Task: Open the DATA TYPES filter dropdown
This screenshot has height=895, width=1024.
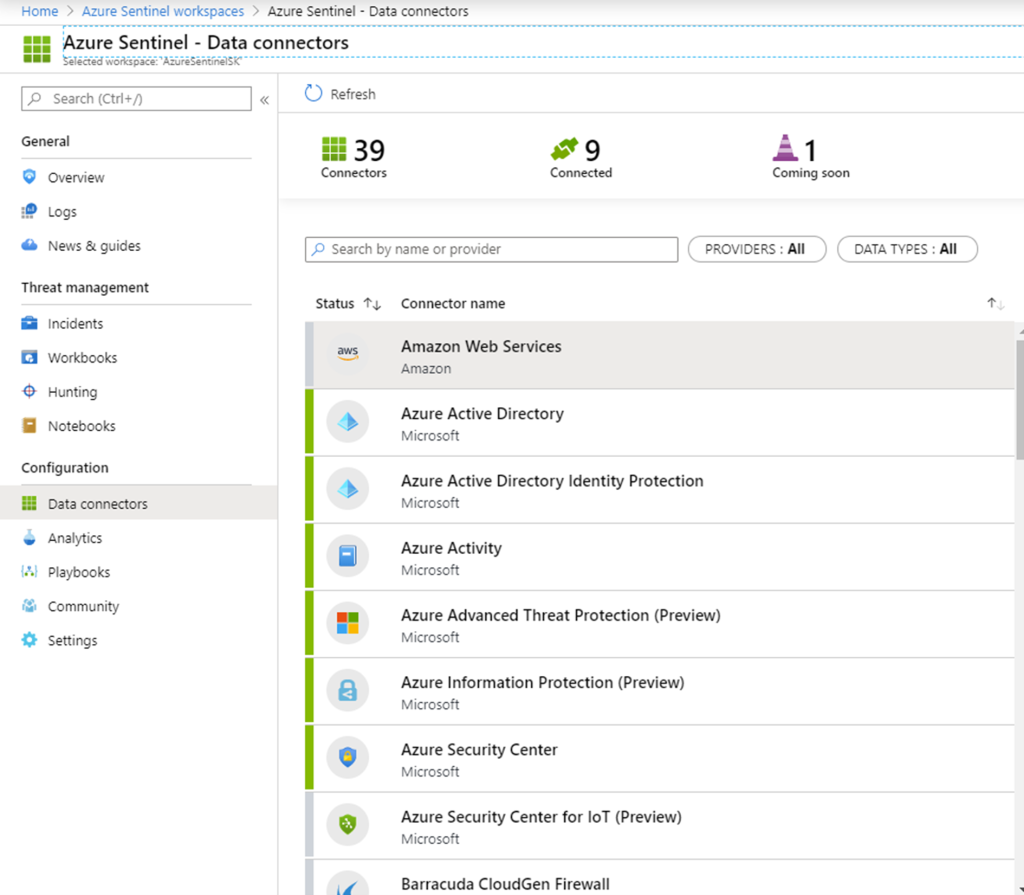Action: click(906, 249)
